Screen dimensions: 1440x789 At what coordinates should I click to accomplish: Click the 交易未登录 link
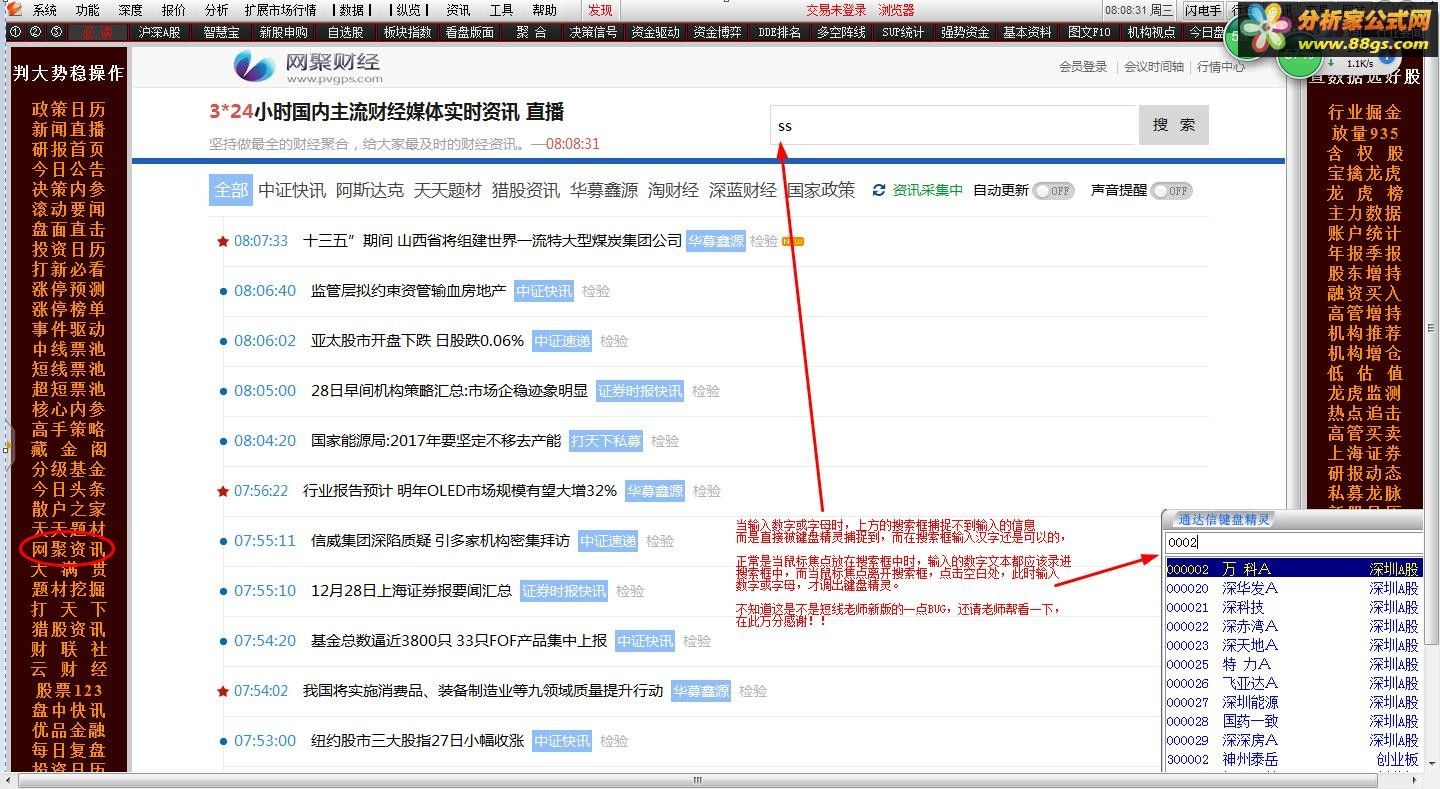pos(836,10)
